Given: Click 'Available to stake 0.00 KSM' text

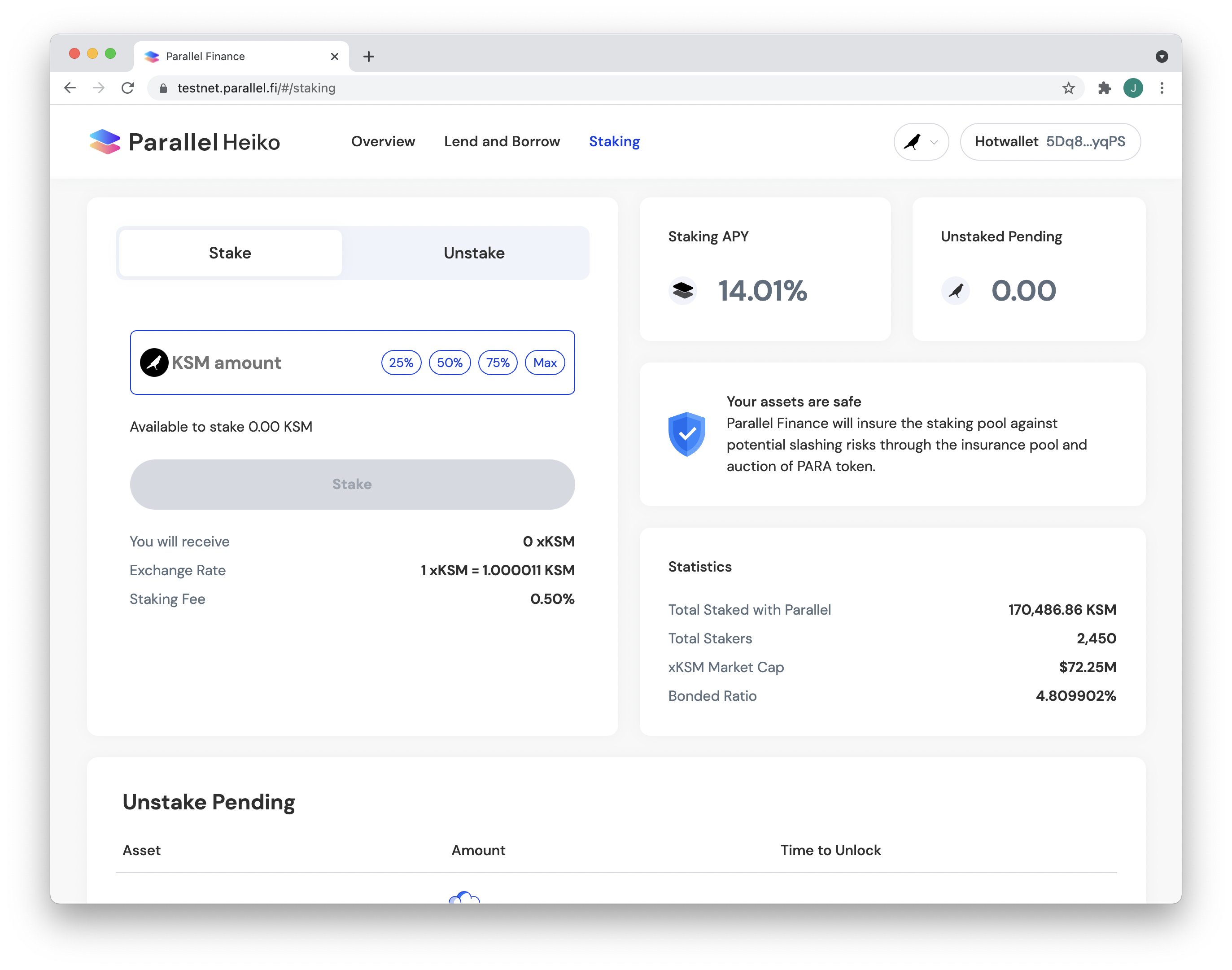Looking at the screenshot, I should 222,427.
